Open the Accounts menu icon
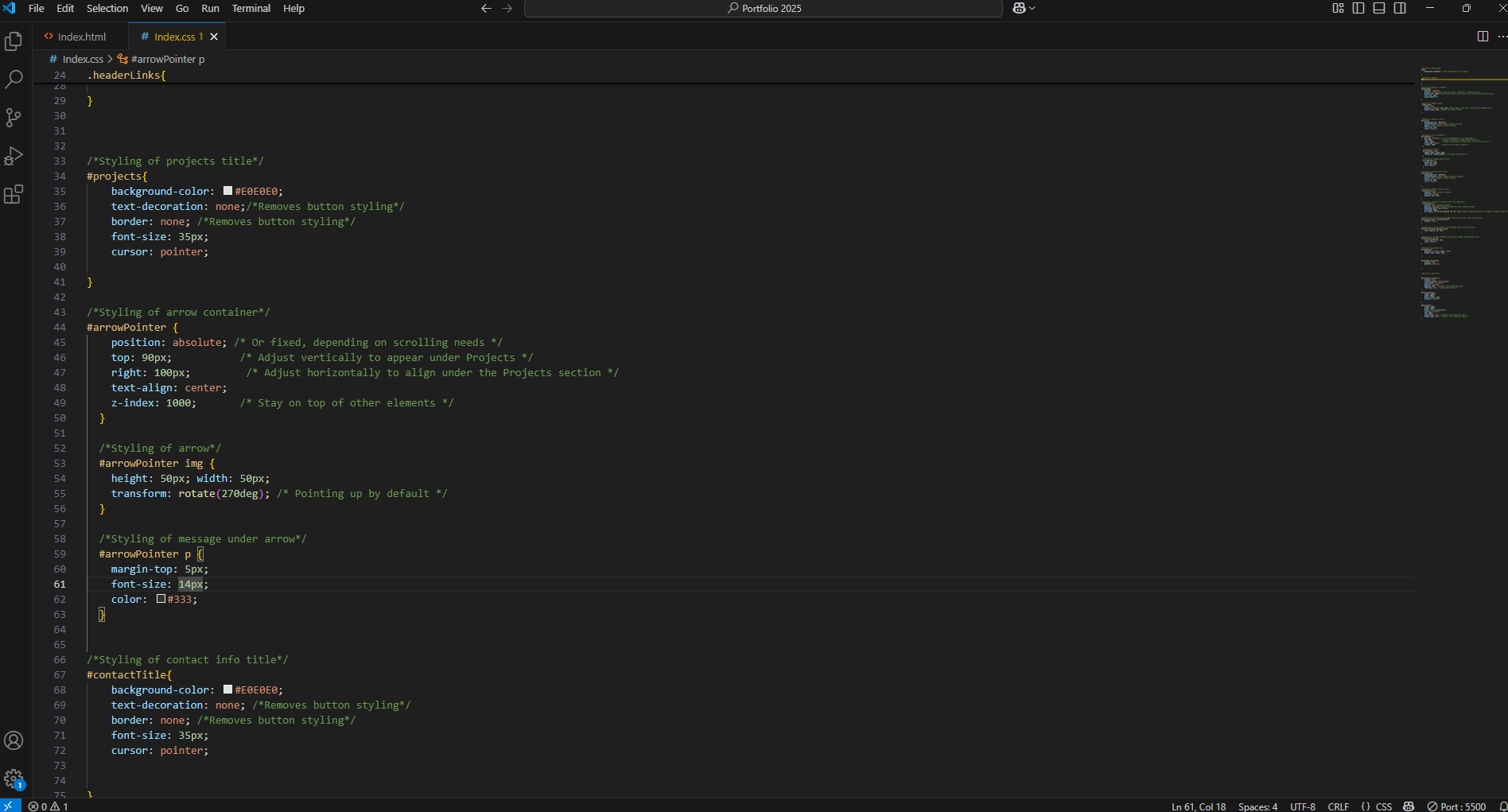 click(x=14, y=740)
